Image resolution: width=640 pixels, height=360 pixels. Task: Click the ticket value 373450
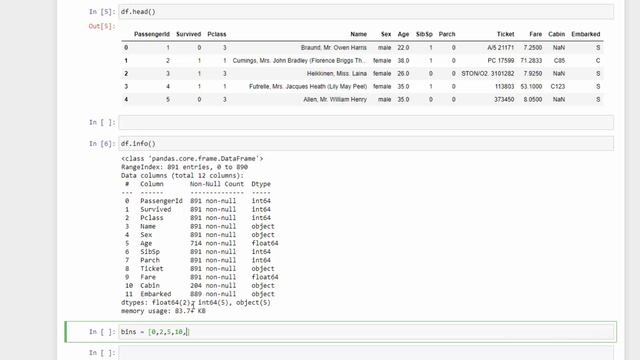pyautogui.click(x=504, y=100)
